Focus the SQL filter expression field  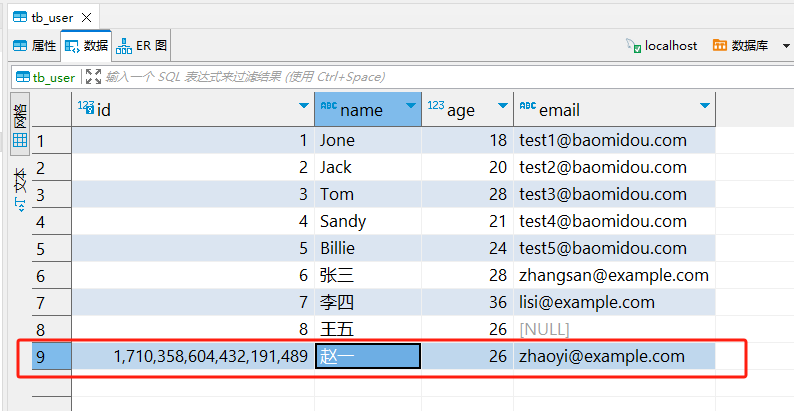(448, 77)
